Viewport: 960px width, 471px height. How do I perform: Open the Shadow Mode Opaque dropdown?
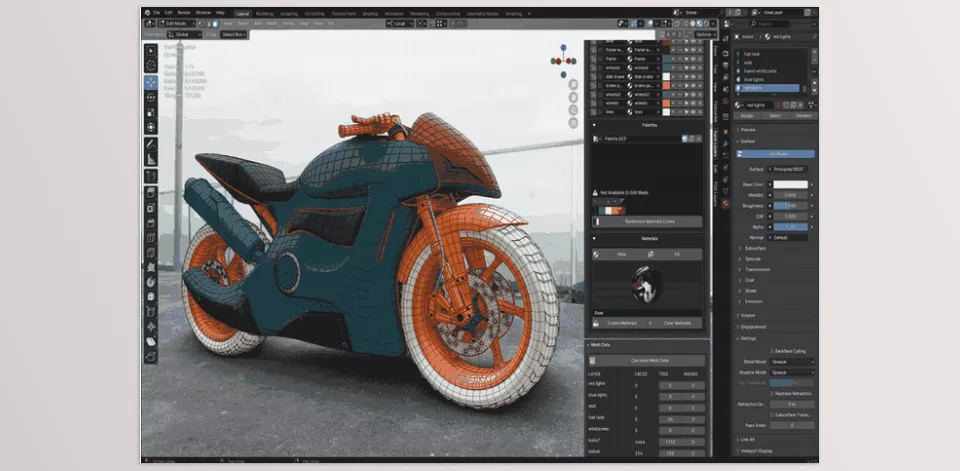pos(792,372)
